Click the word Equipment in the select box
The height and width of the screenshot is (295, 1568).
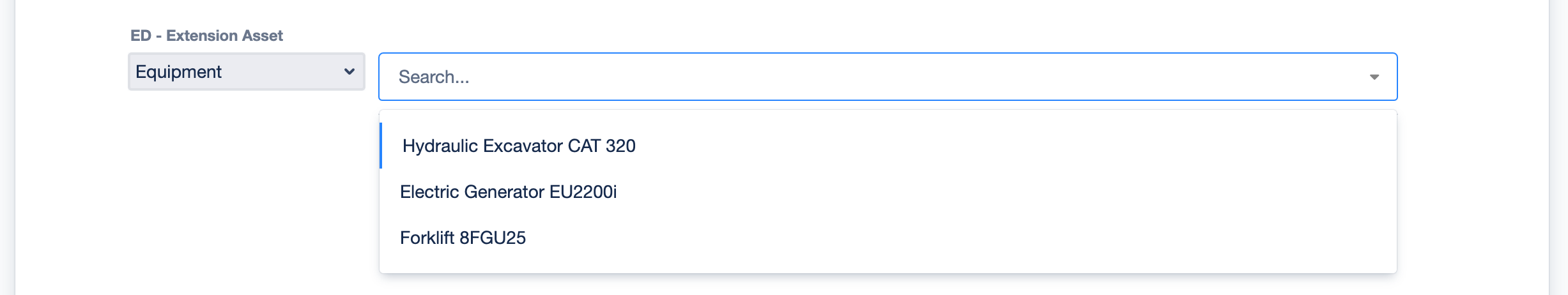[178, 72]
